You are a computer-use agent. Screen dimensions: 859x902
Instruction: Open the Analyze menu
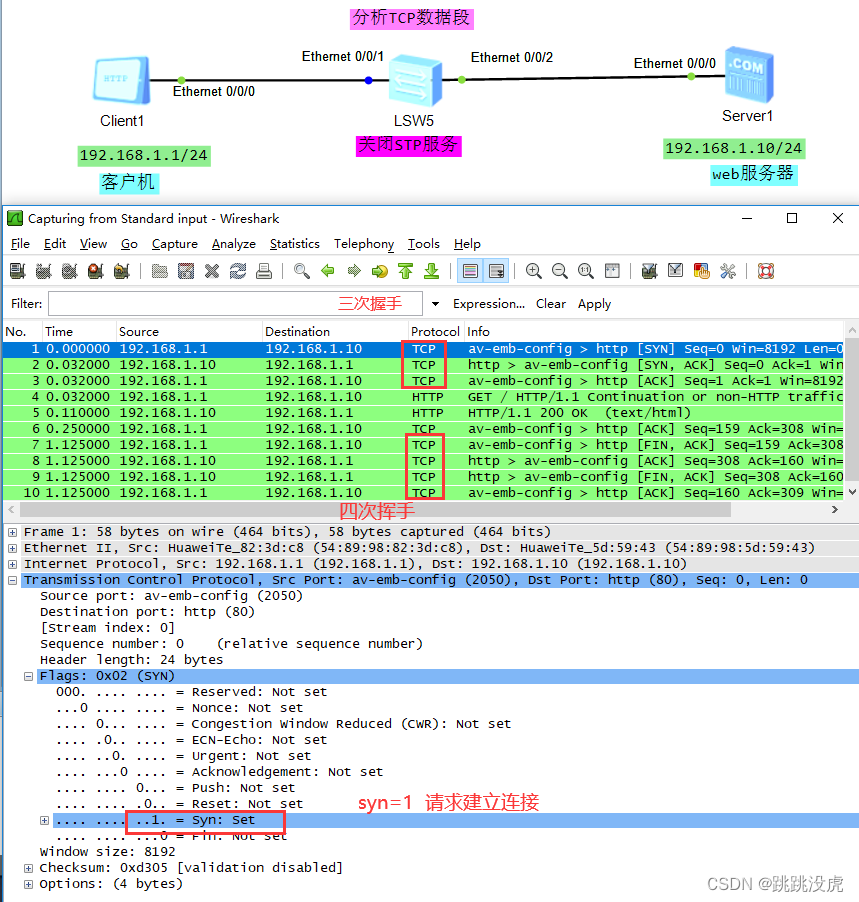click(x=234, y=244)
